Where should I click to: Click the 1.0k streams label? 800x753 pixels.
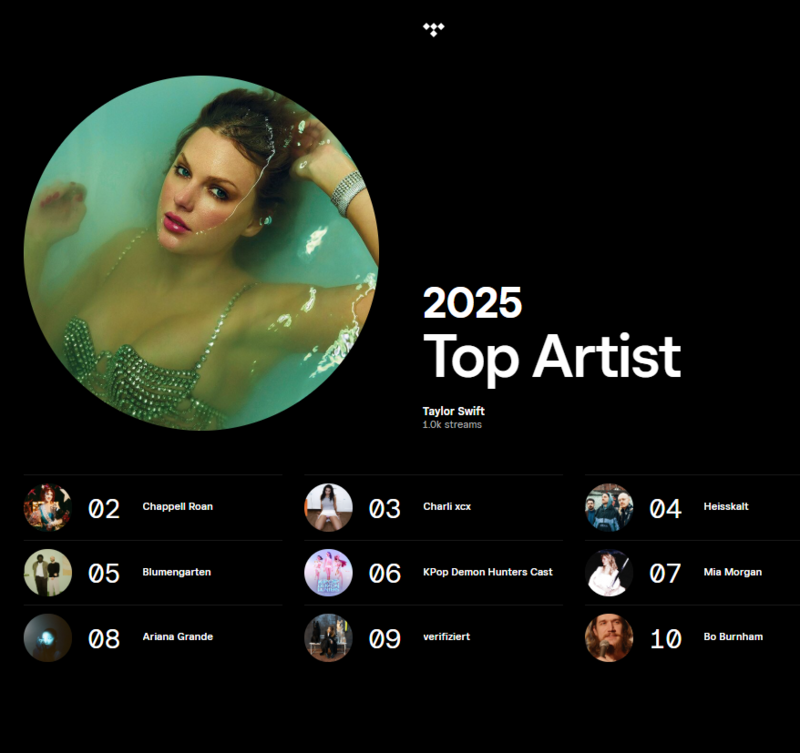pyautogui.click(x=451, y=424)
